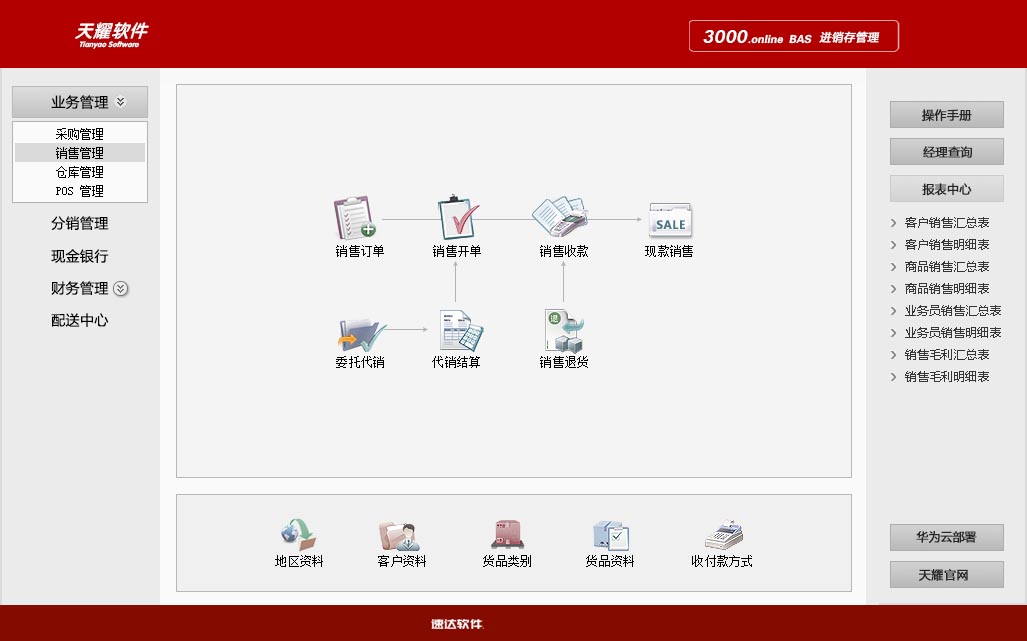The height and width of the screenshot is (641, 1027).
Task: Open the 销售收款 POS terminal icon
Action: pyautogui.click(x=560, y=217)
